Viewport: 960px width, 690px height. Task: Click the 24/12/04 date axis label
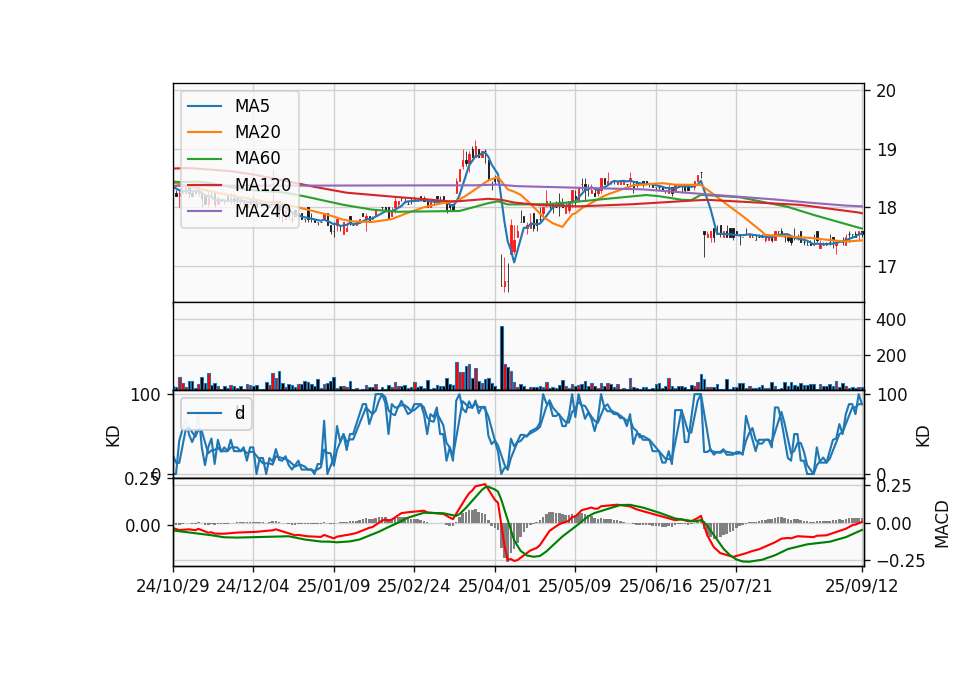pos(253,586)
